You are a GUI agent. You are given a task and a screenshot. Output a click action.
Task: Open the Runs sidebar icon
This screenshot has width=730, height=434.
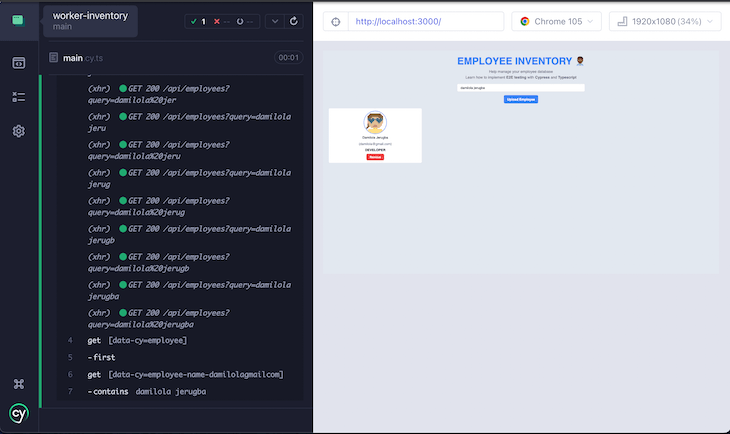[18, 62]
